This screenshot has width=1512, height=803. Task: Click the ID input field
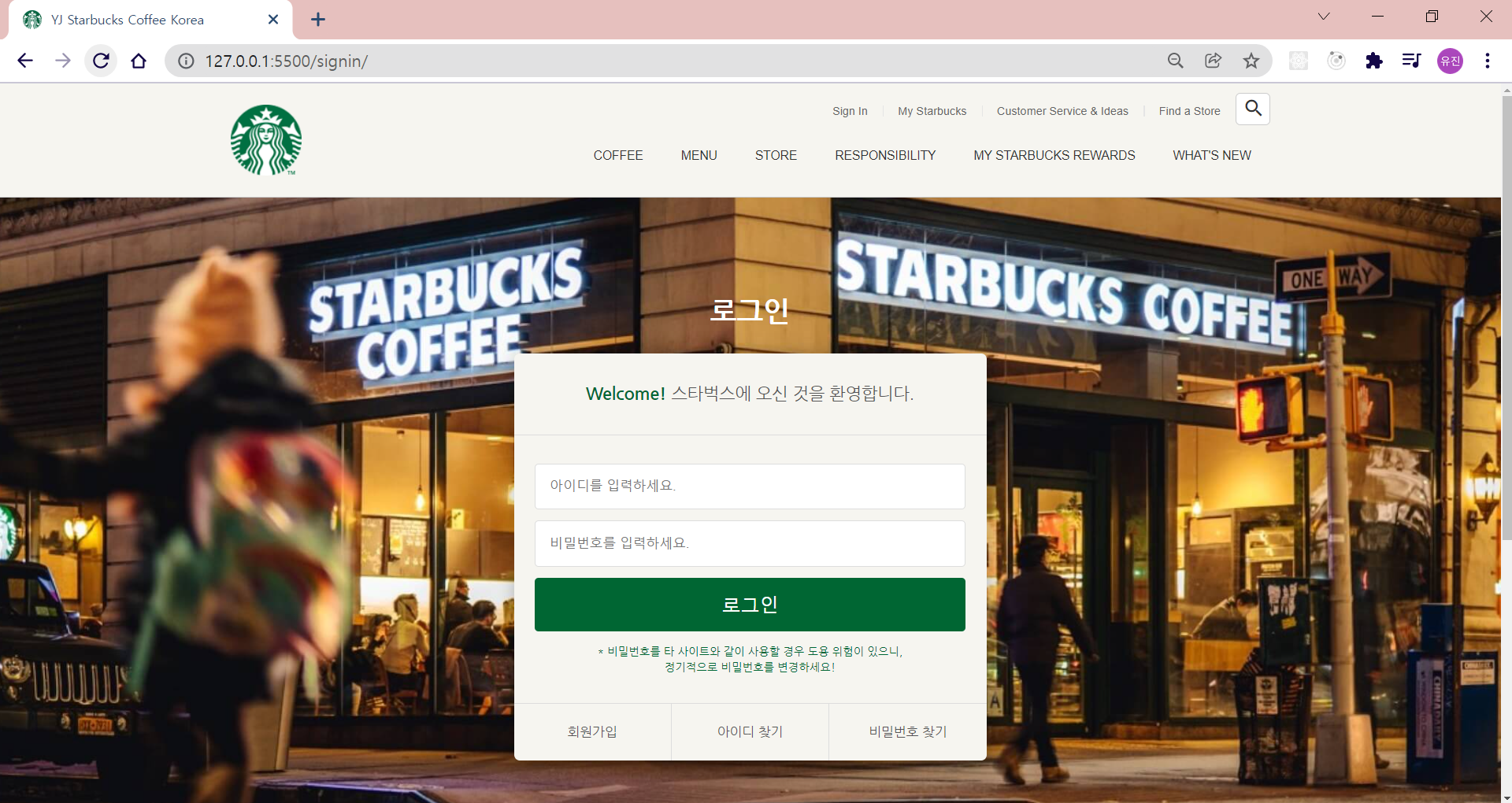point(750,486)
